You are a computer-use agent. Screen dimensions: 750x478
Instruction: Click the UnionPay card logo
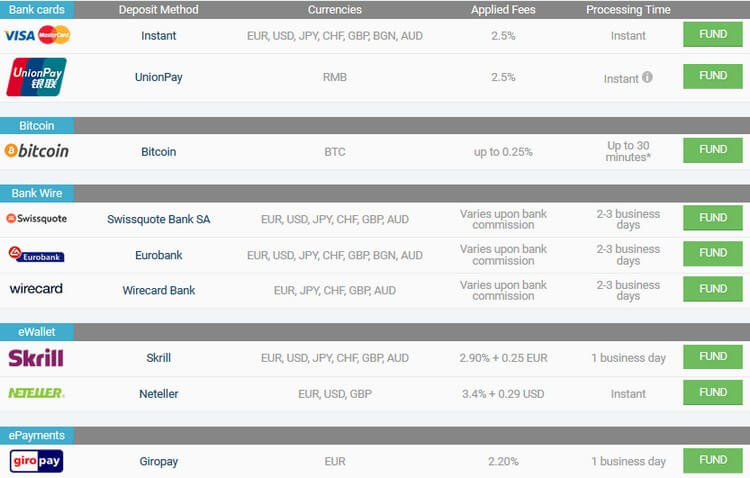point(36,77)
